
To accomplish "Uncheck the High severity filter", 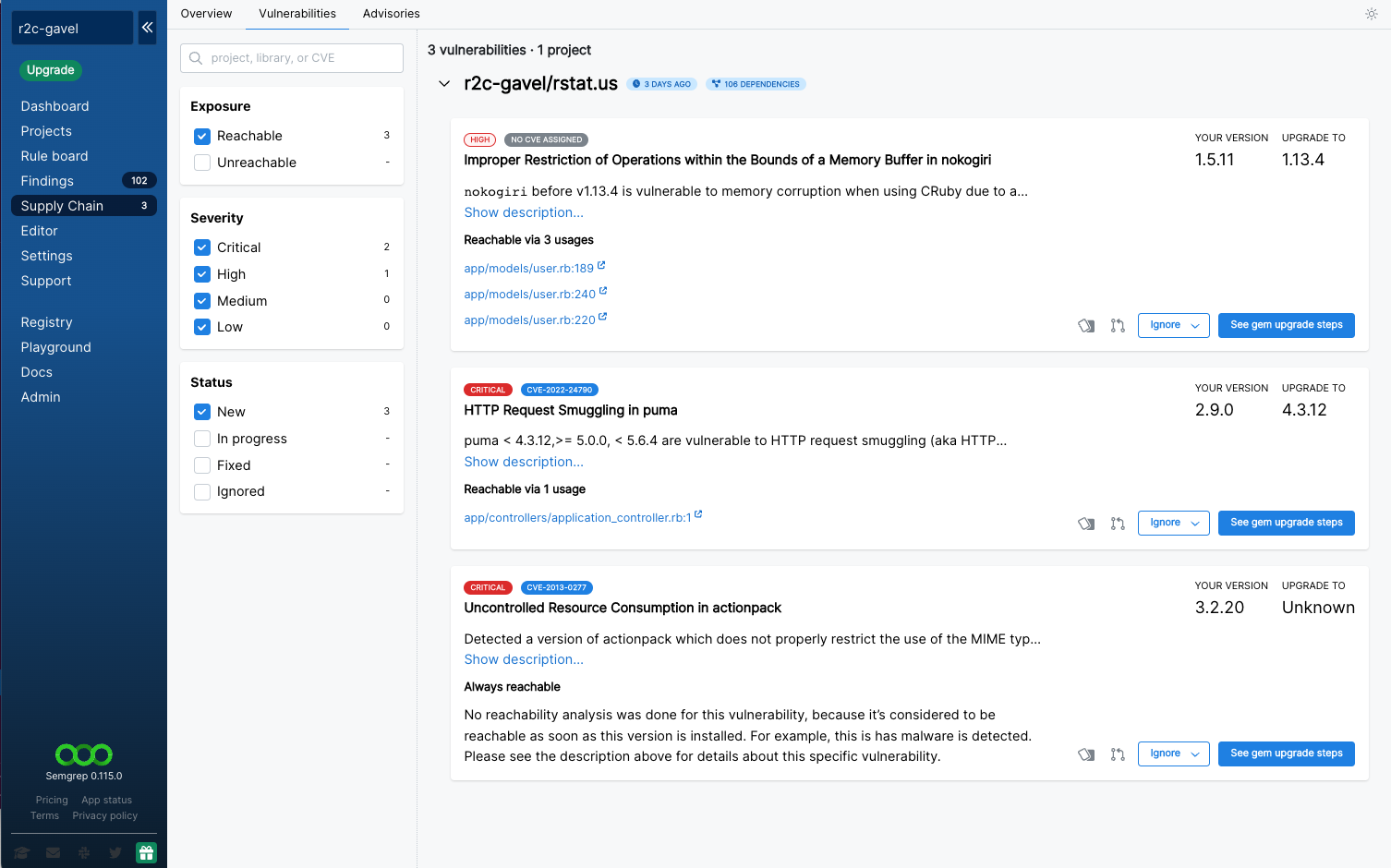I will 202,274.
